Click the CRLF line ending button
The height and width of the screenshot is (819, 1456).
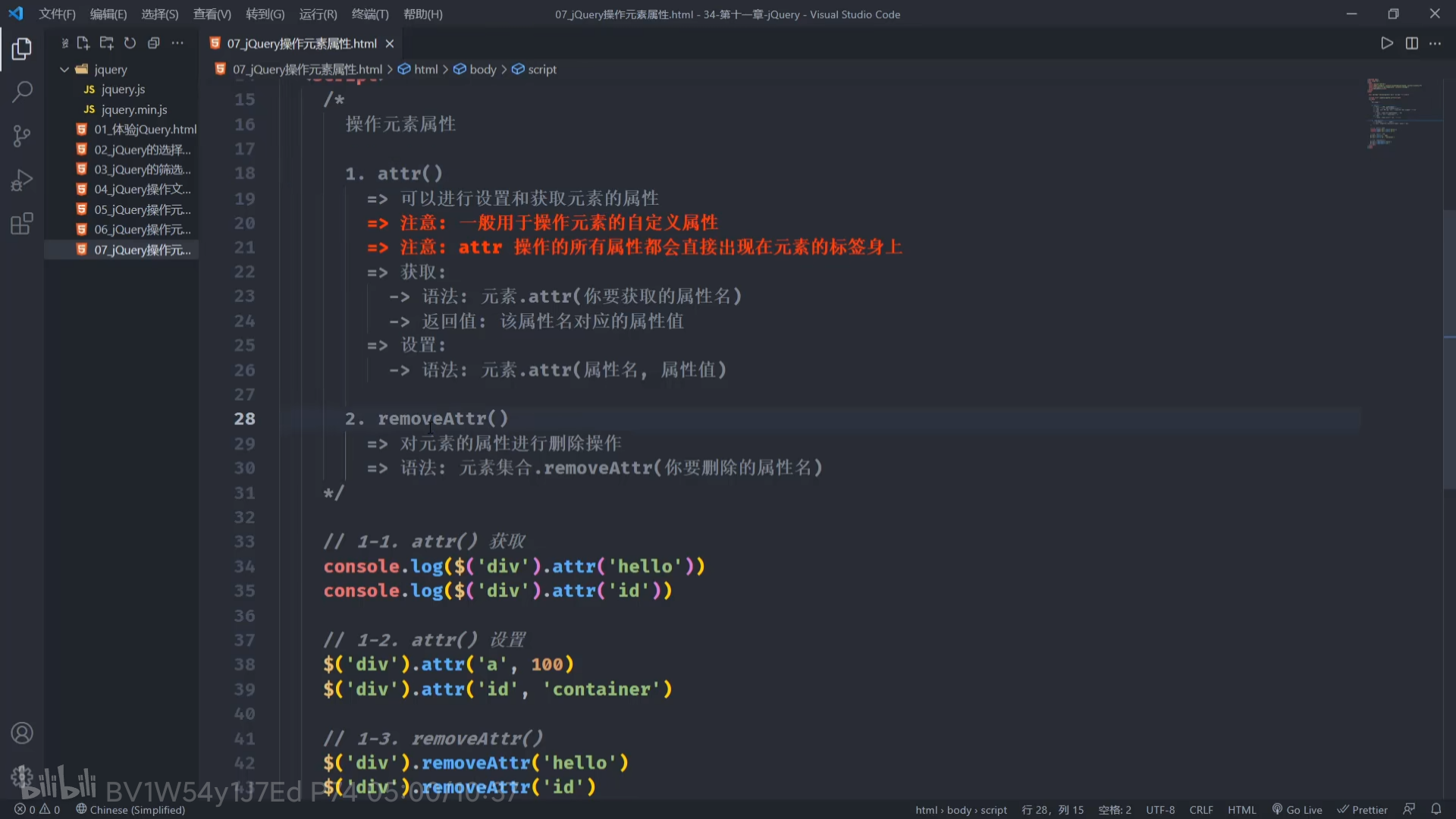tap(1200, 810)
